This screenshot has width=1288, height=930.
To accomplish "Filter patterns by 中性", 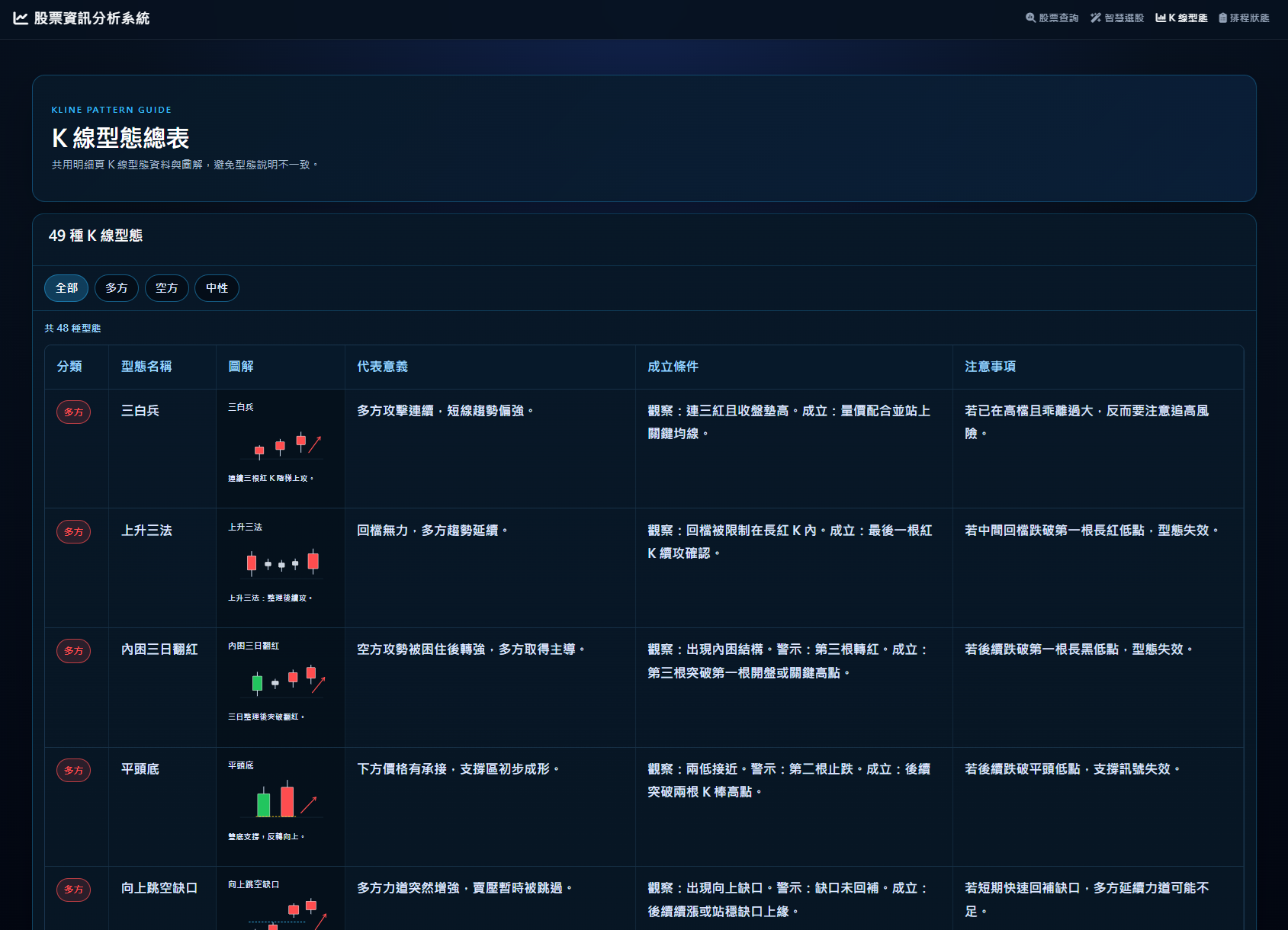I will click(217, 288).
